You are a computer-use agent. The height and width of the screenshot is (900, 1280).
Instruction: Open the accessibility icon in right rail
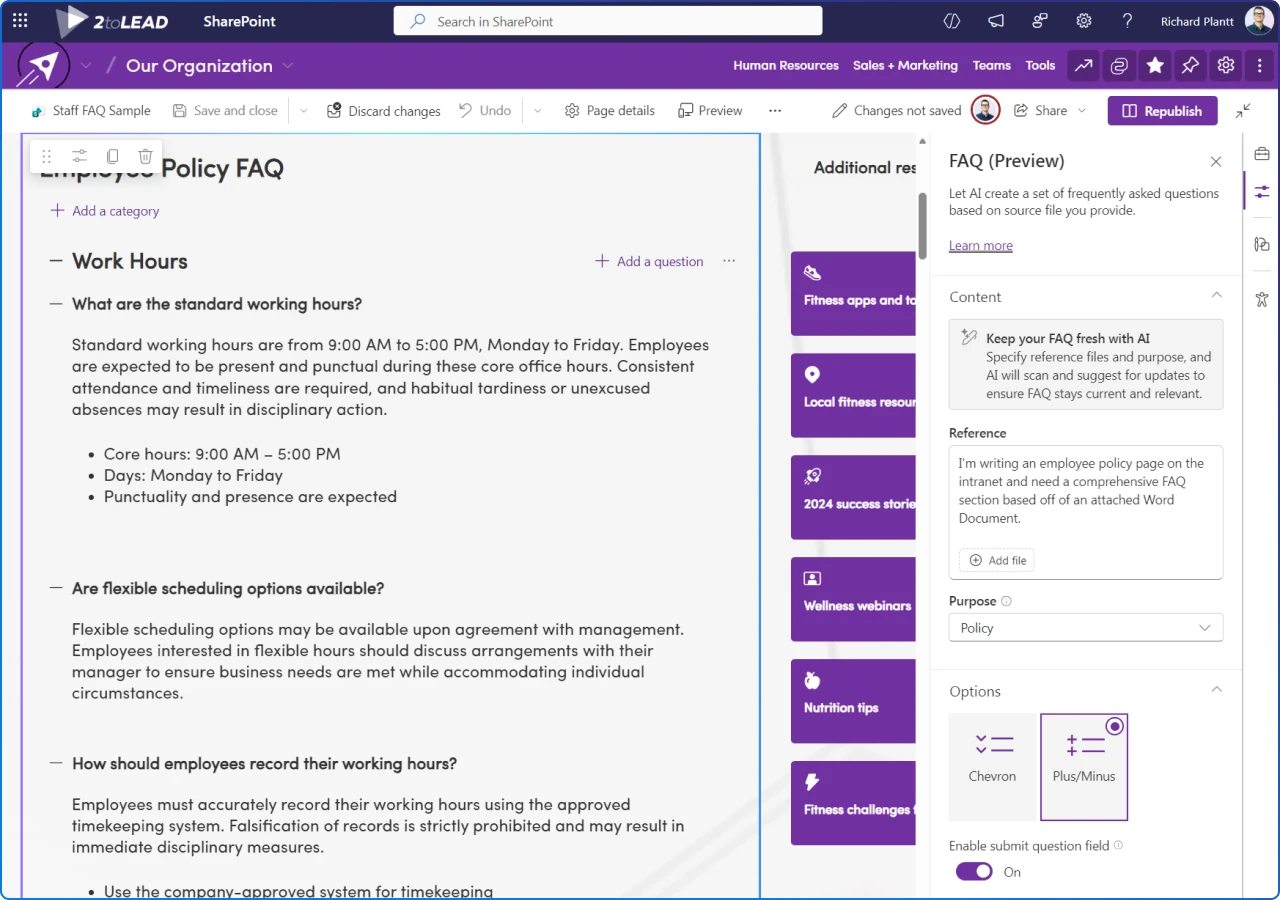pyautogui.click(x=1261, y=298)
